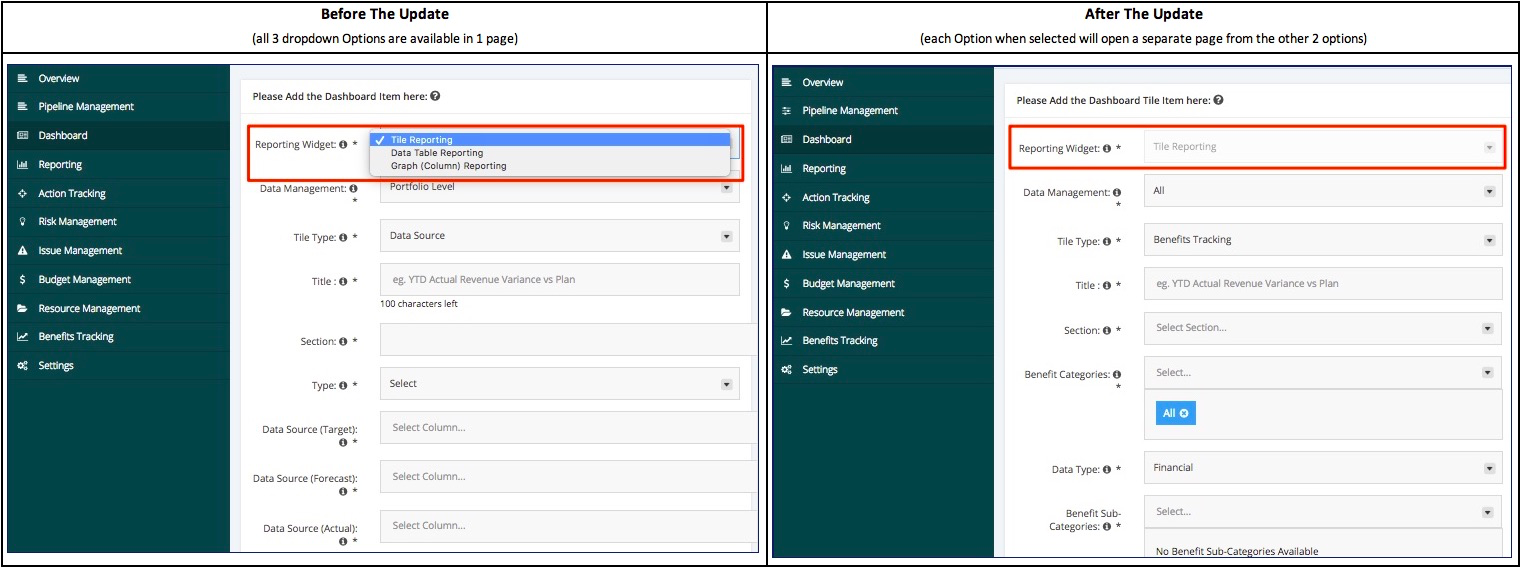Click the help icon after 'Add the Dashboard Item here'

[x=435, y=96]
